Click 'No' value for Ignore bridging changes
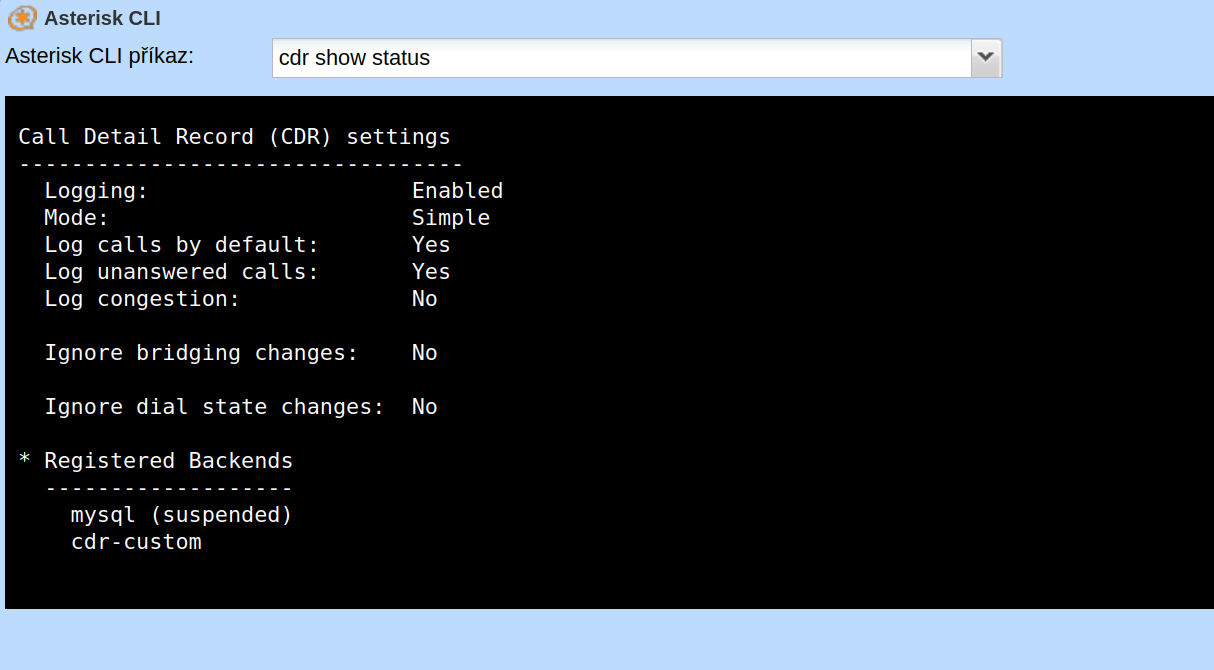The width and height of the screenshot is (1214, 670). 425,353
